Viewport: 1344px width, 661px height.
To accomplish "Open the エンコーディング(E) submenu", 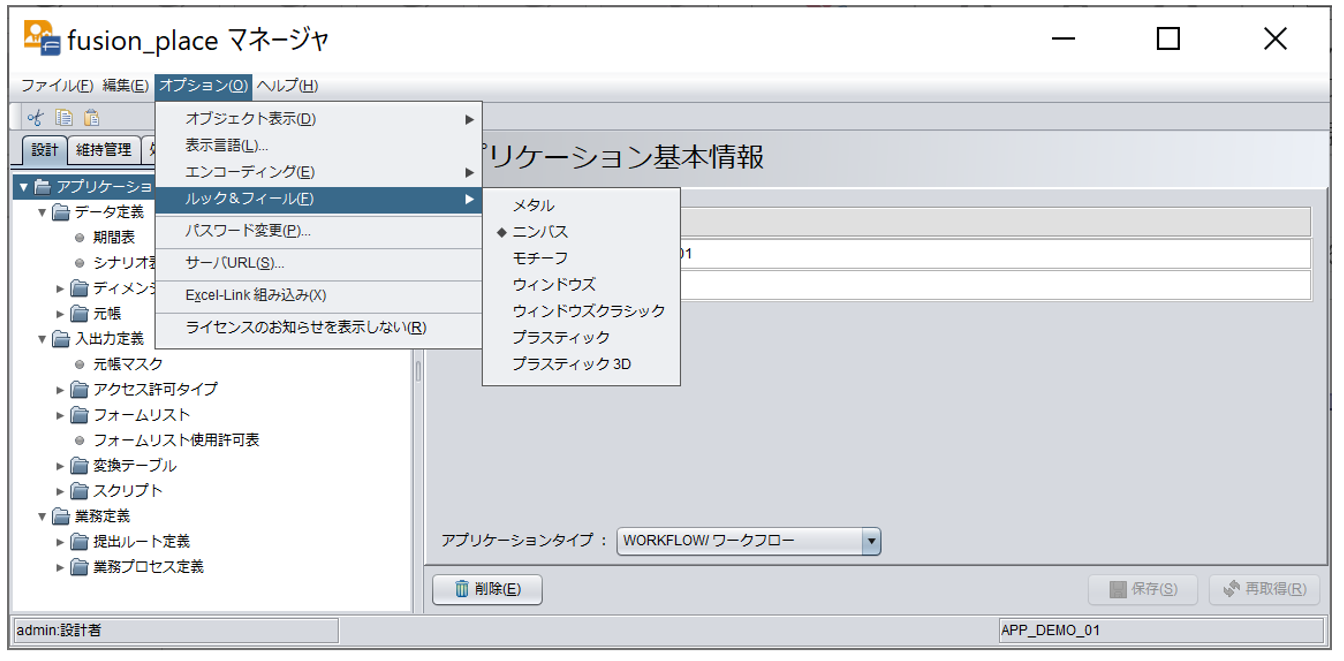I will click(x=318, y=172).
